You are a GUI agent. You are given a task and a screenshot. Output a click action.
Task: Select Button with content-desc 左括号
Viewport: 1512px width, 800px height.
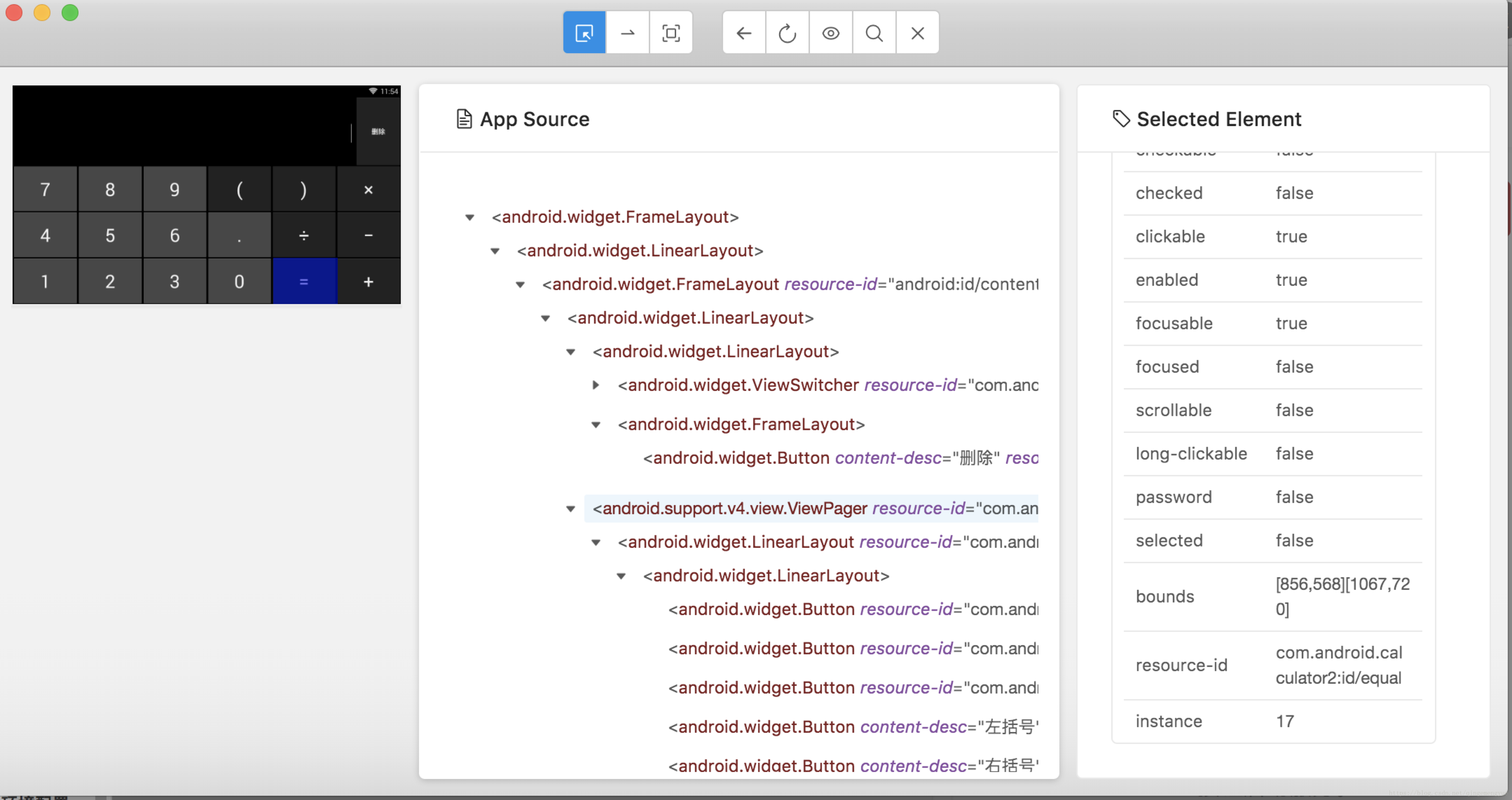coord(853,727)
